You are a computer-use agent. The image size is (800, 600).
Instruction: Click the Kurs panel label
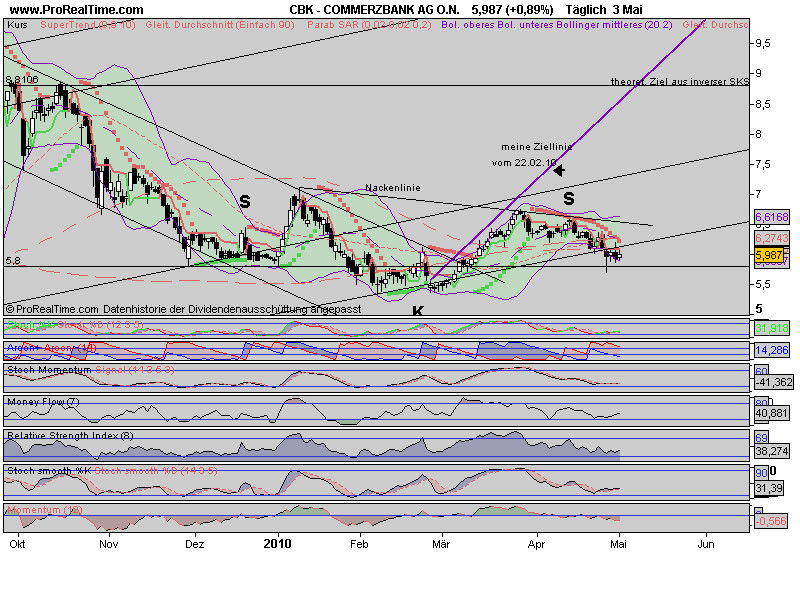[17, 24]
